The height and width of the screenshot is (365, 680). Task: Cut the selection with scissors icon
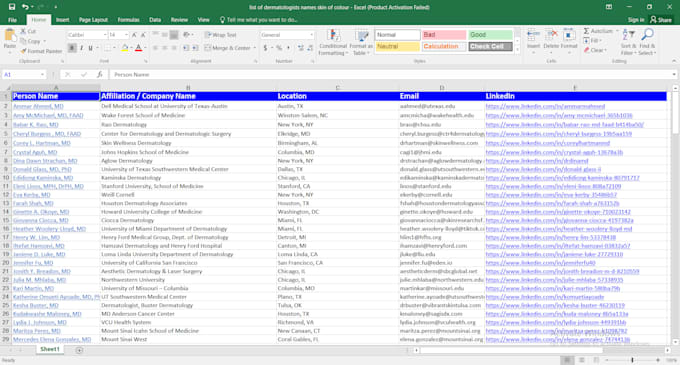click(23, 31)
